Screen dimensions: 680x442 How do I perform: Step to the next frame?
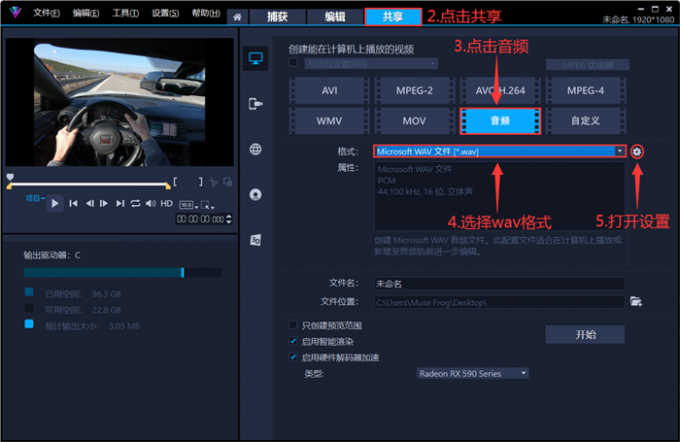point(104,203)
